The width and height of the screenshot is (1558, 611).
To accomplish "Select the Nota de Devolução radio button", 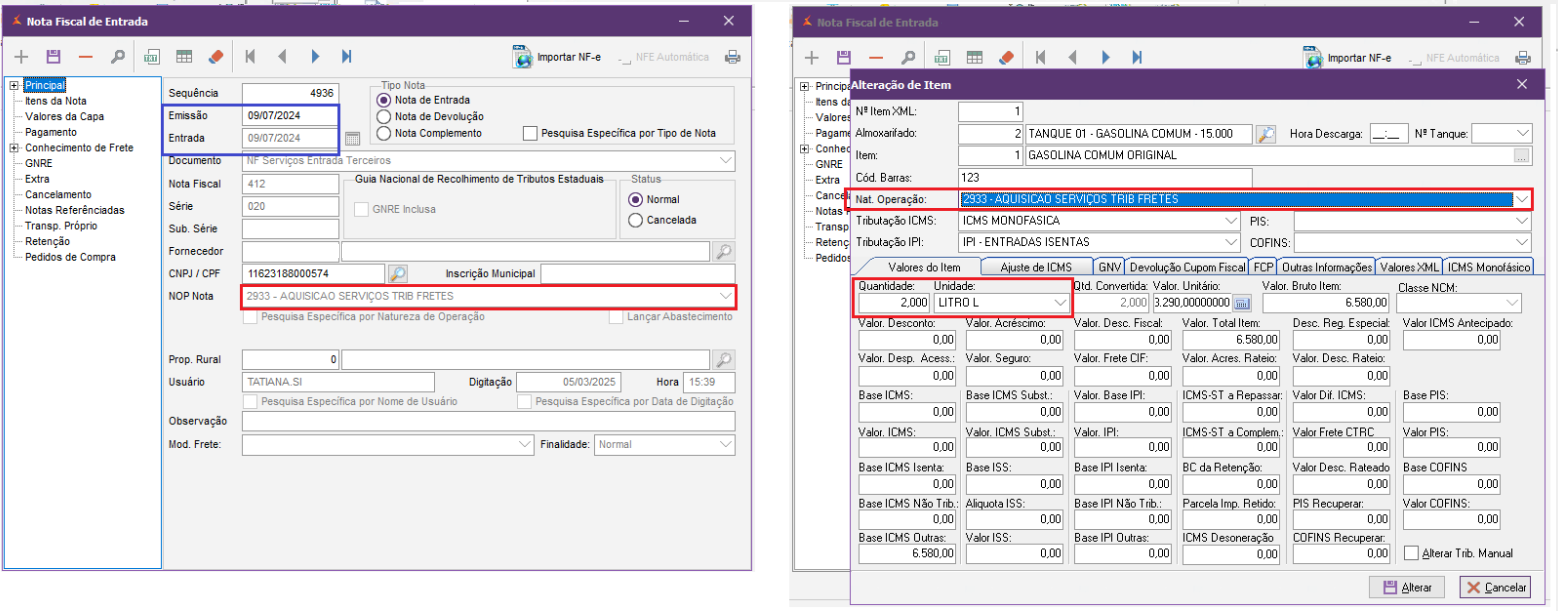I will tap(382, 116).
